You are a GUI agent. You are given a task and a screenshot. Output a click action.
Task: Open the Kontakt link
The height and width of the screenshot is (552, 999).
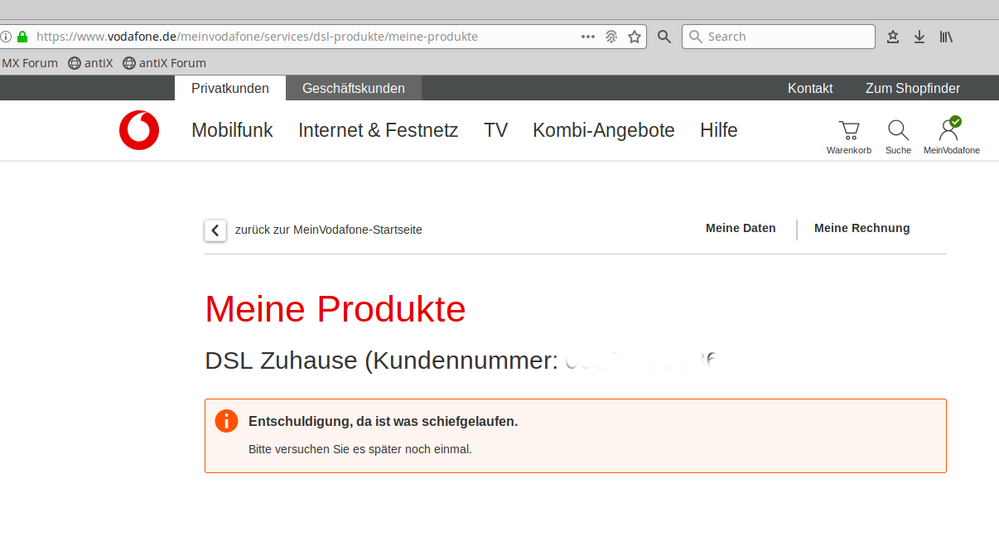810,88
